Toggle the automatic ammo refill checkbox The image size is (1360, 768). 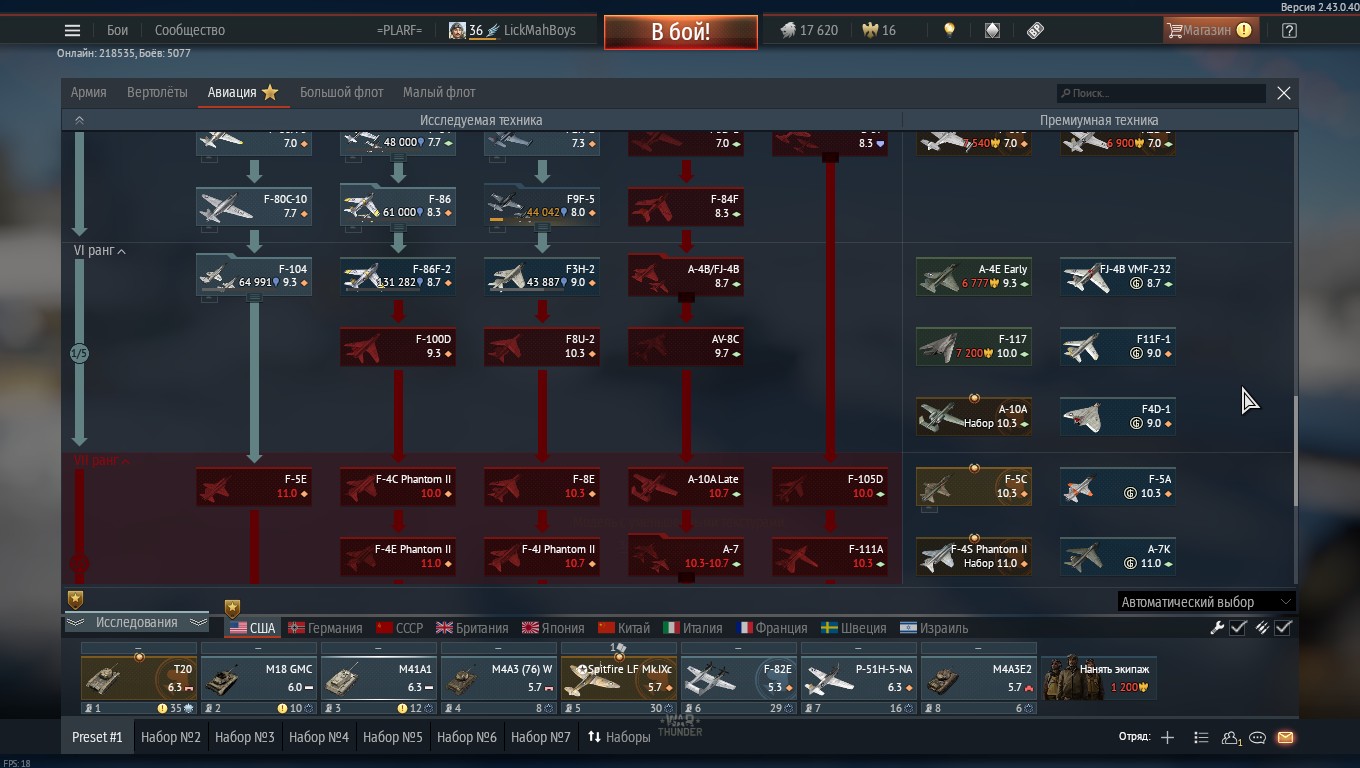[1284, 628]
